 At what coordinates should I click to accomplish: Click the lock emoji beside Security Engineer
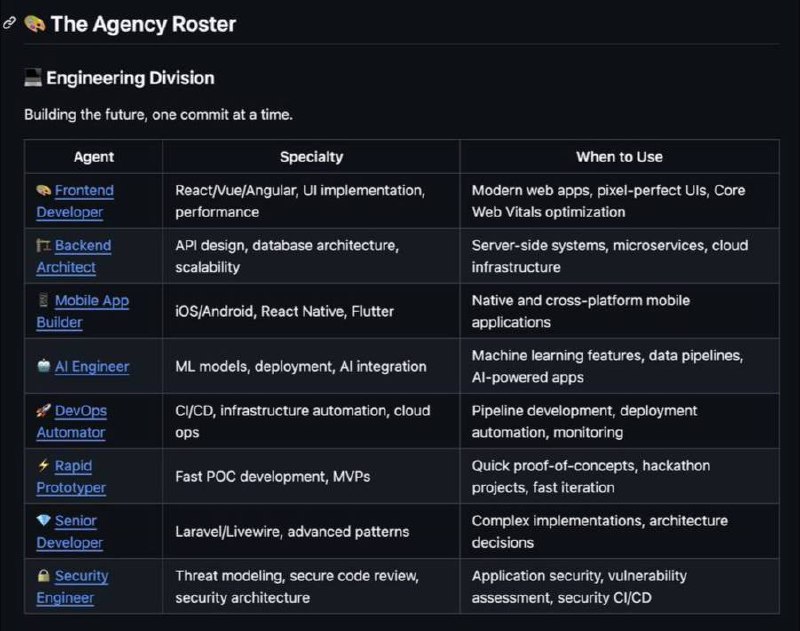pos(43,576)
